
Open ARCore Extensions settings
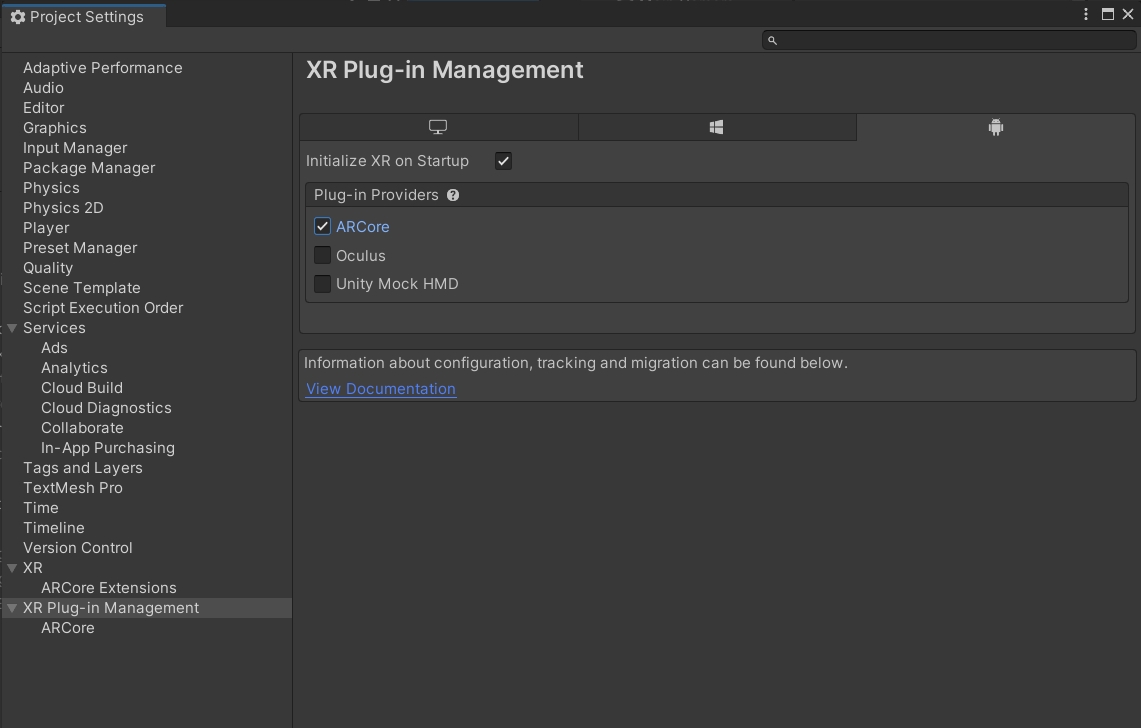[x=108, y=588]
